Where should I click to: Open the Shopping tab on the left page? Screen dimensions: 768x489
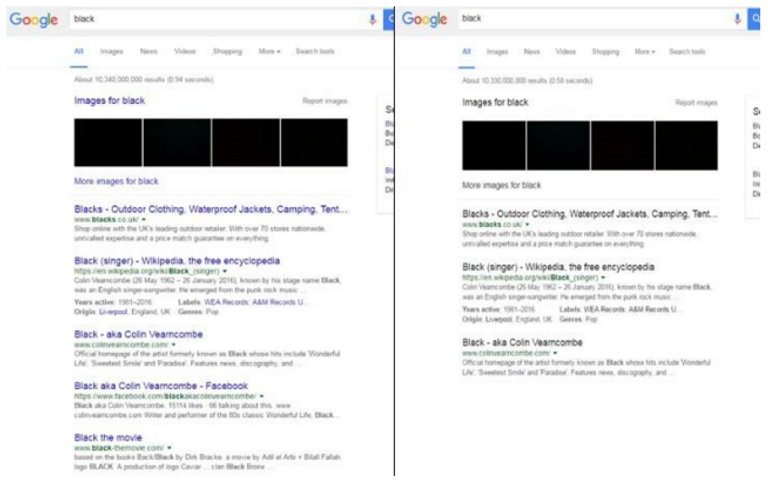[227, 52]
